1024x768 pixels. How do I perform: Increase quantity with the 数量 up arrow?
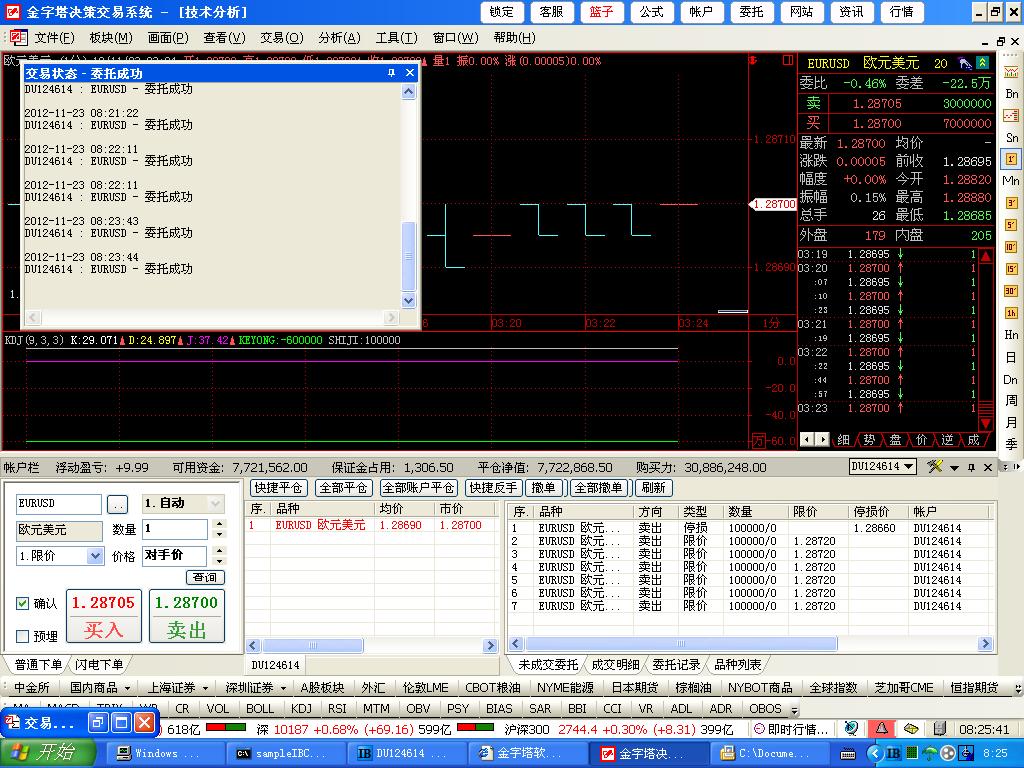pos(219,524)
